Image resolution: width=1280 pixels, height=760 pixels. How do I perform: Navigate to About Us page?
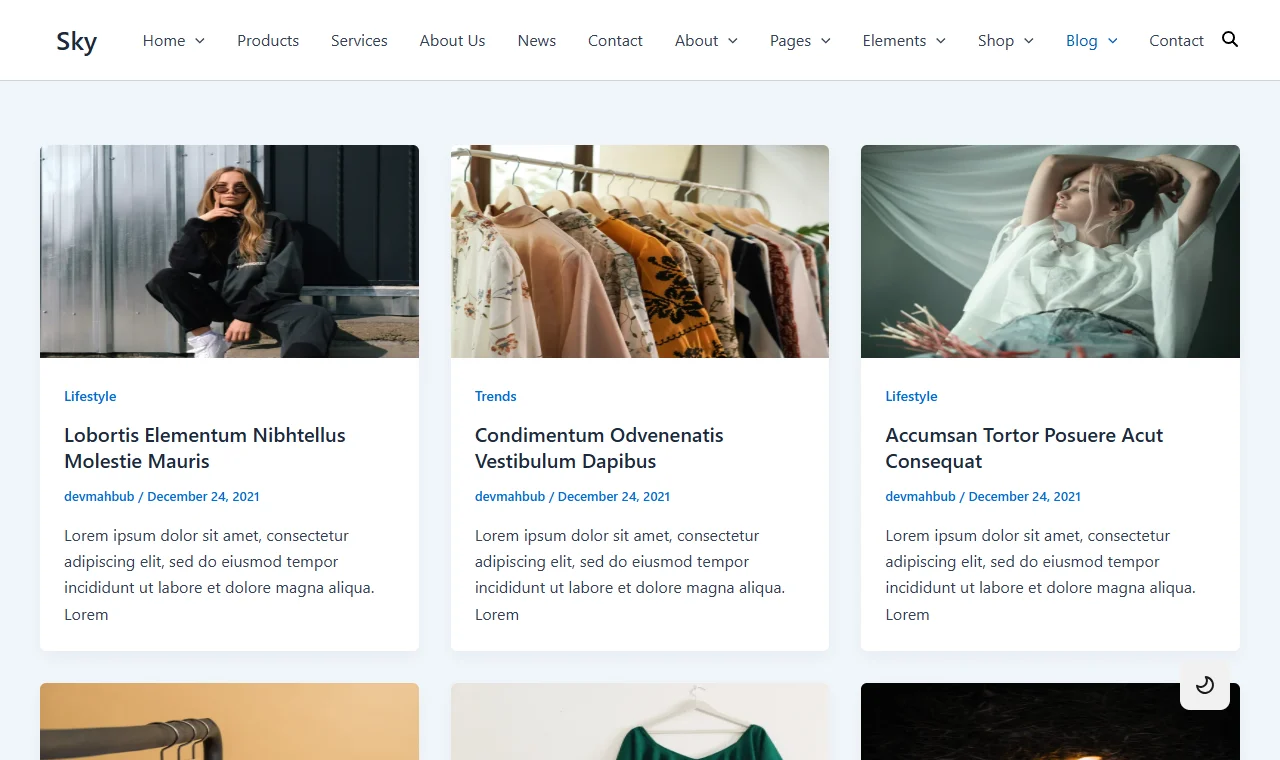tap(452, 41)
